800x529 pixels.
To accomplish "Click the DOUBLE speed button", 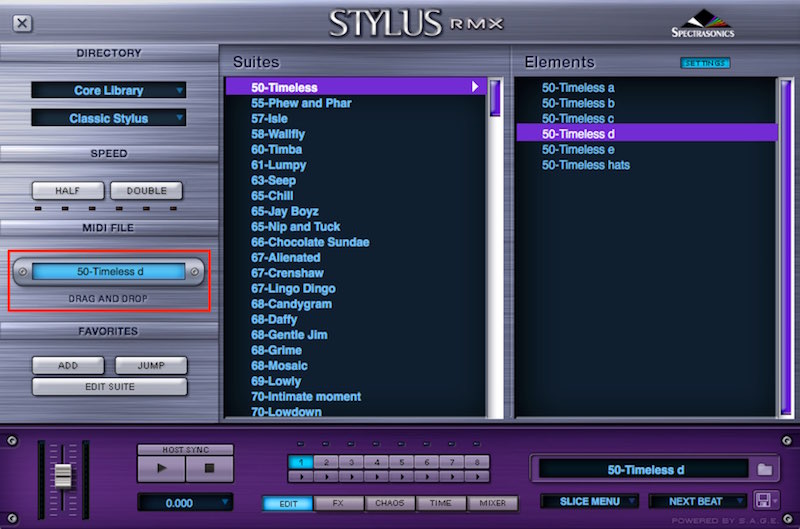I will click(146, 191).
